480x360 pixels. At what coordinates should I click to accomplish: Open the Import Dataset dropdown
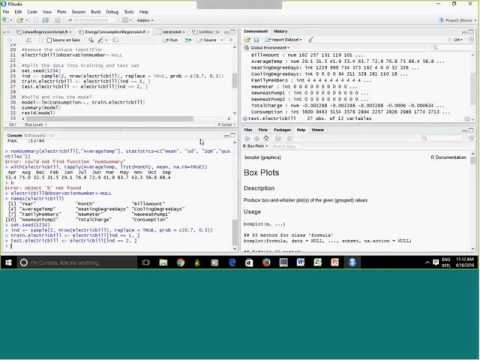pos(284,40)
